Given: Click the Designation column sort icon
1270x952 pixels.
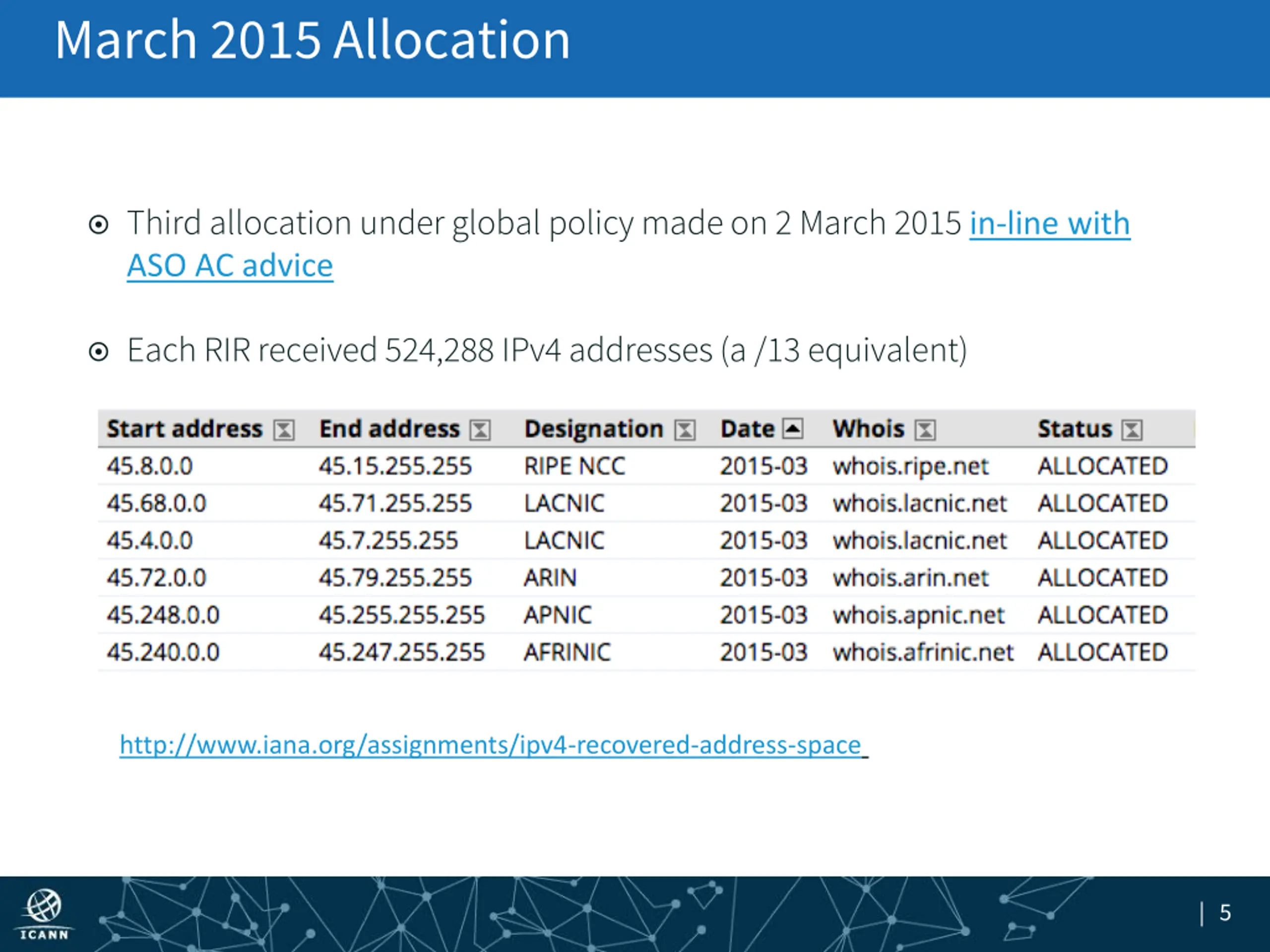Looking at the screenshot, I should coord(685,430).
